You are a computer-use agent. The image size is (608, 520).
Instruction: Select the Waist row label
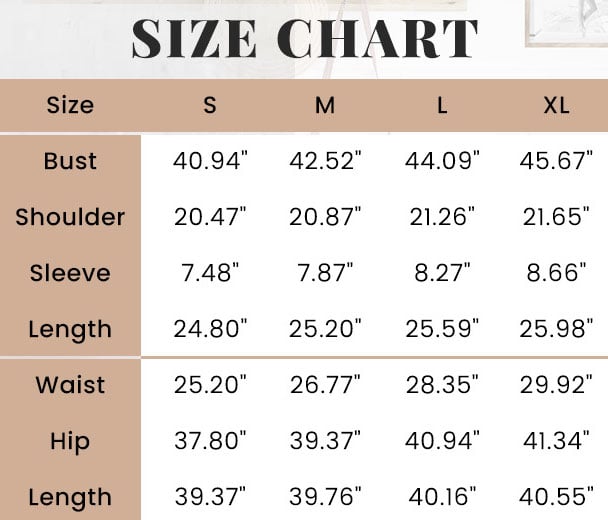coord(70,385)
